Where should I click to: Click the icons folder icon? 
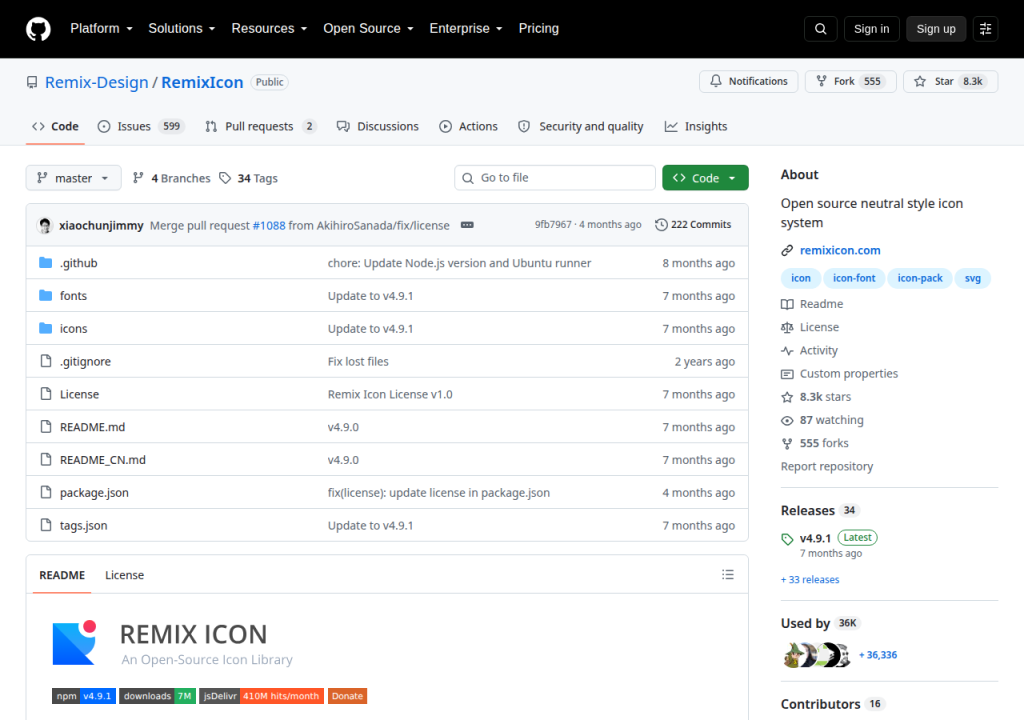pyautogui.click(x=45, y=328)
